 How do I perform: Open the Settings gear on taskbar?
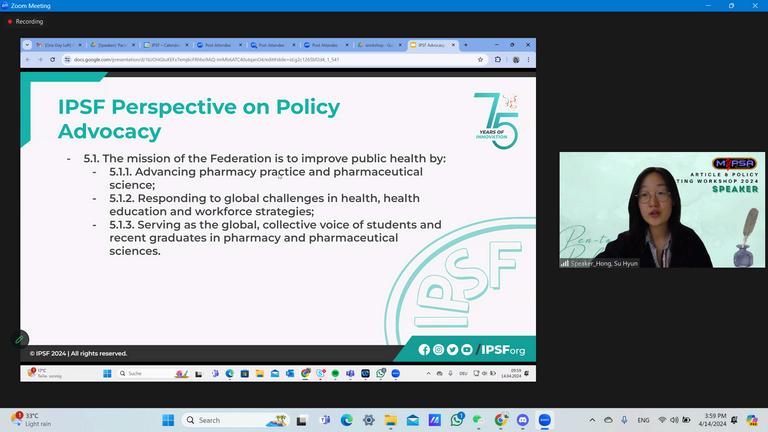pyautogui.click(x=368, y=420)
